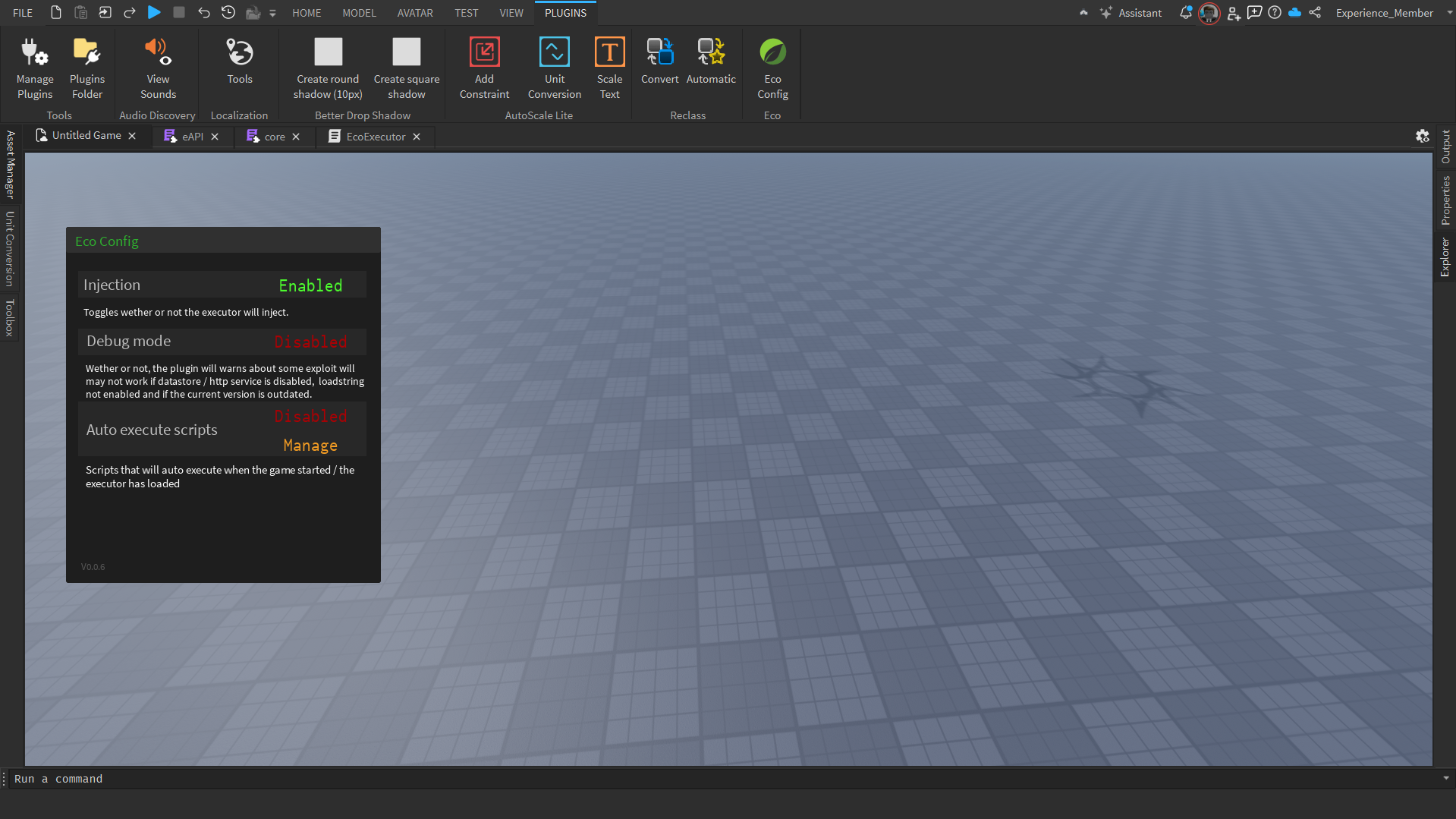
Task: Open the Help question icon
Action: [x=1275, y=13]
